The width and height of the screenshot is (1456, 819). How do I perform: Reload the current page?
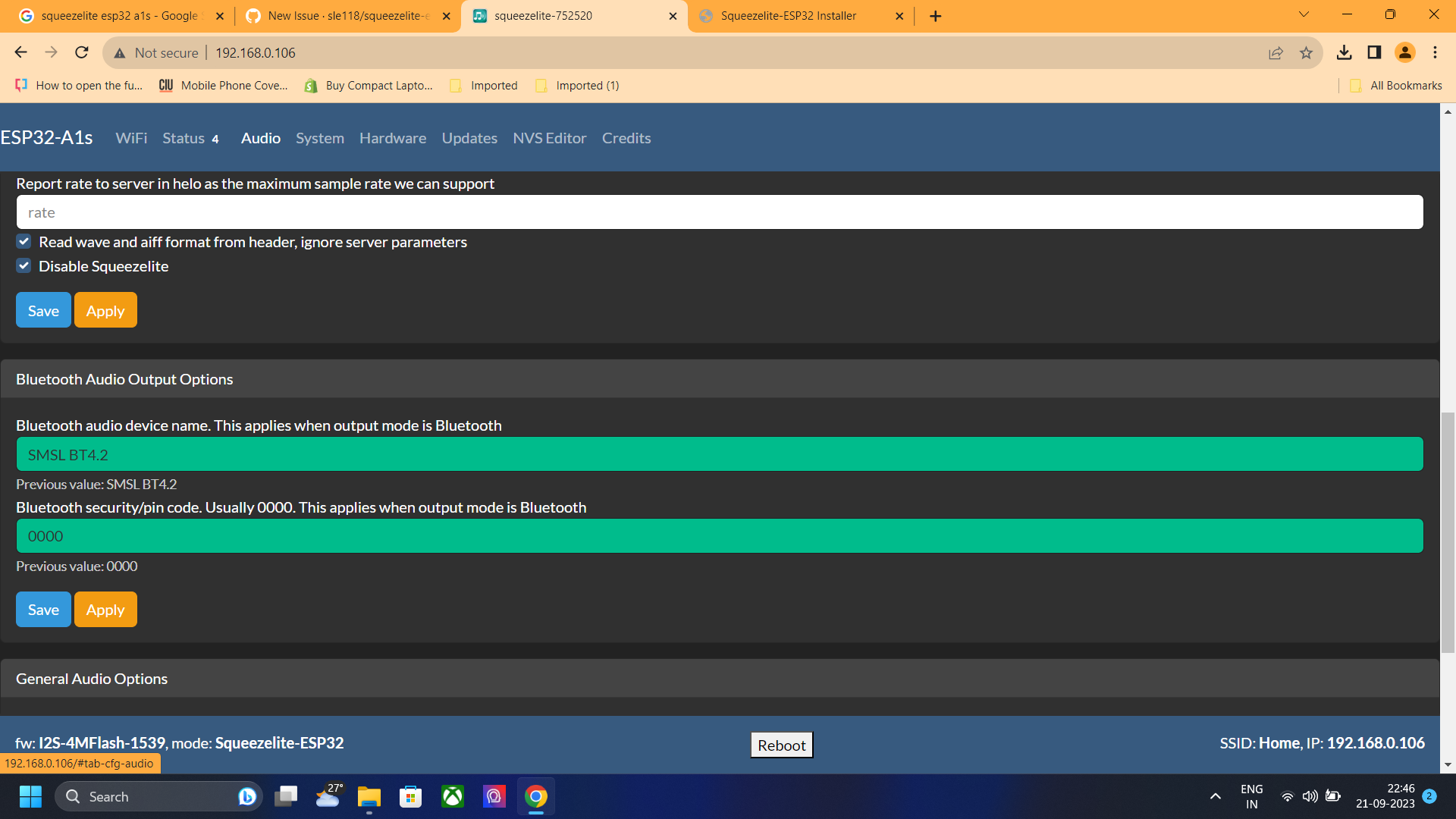81,52
